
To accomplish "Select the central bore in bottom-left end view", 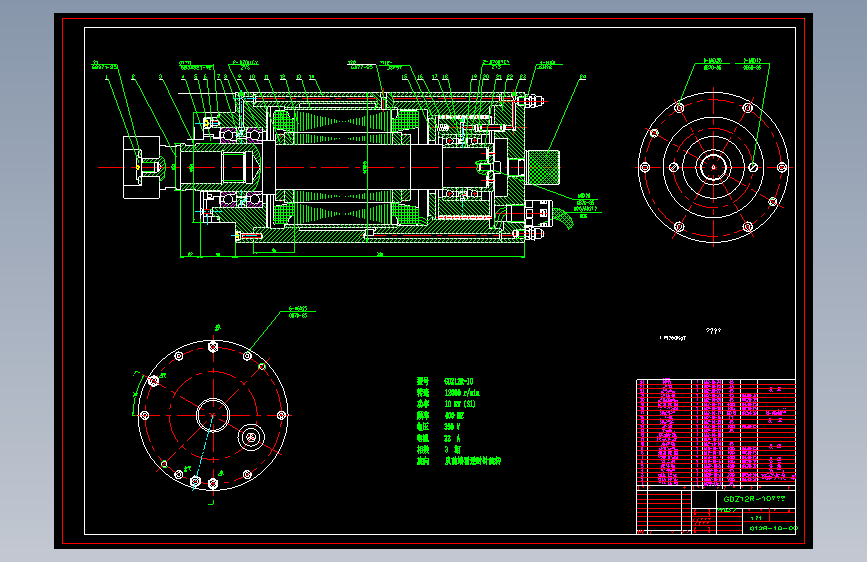I will pos(213,415).
